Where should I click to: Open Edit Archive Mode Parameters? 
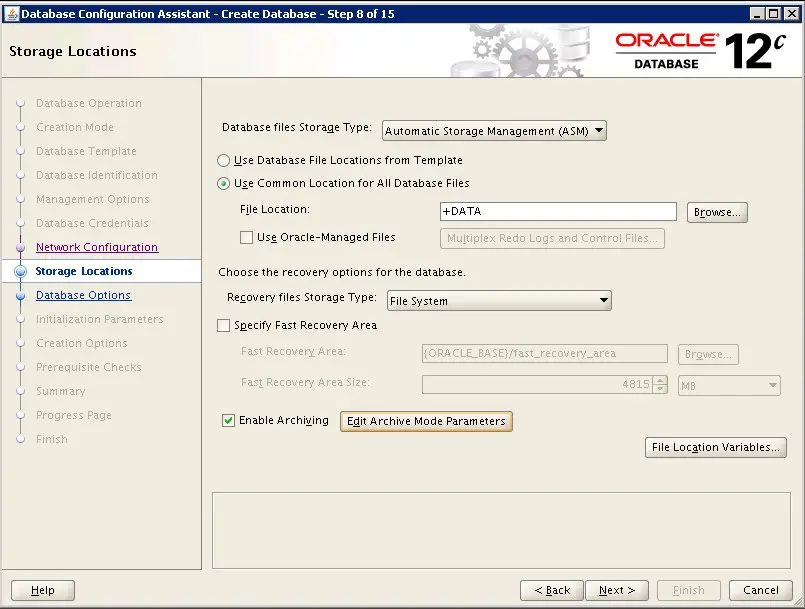[x=426, y=422]
